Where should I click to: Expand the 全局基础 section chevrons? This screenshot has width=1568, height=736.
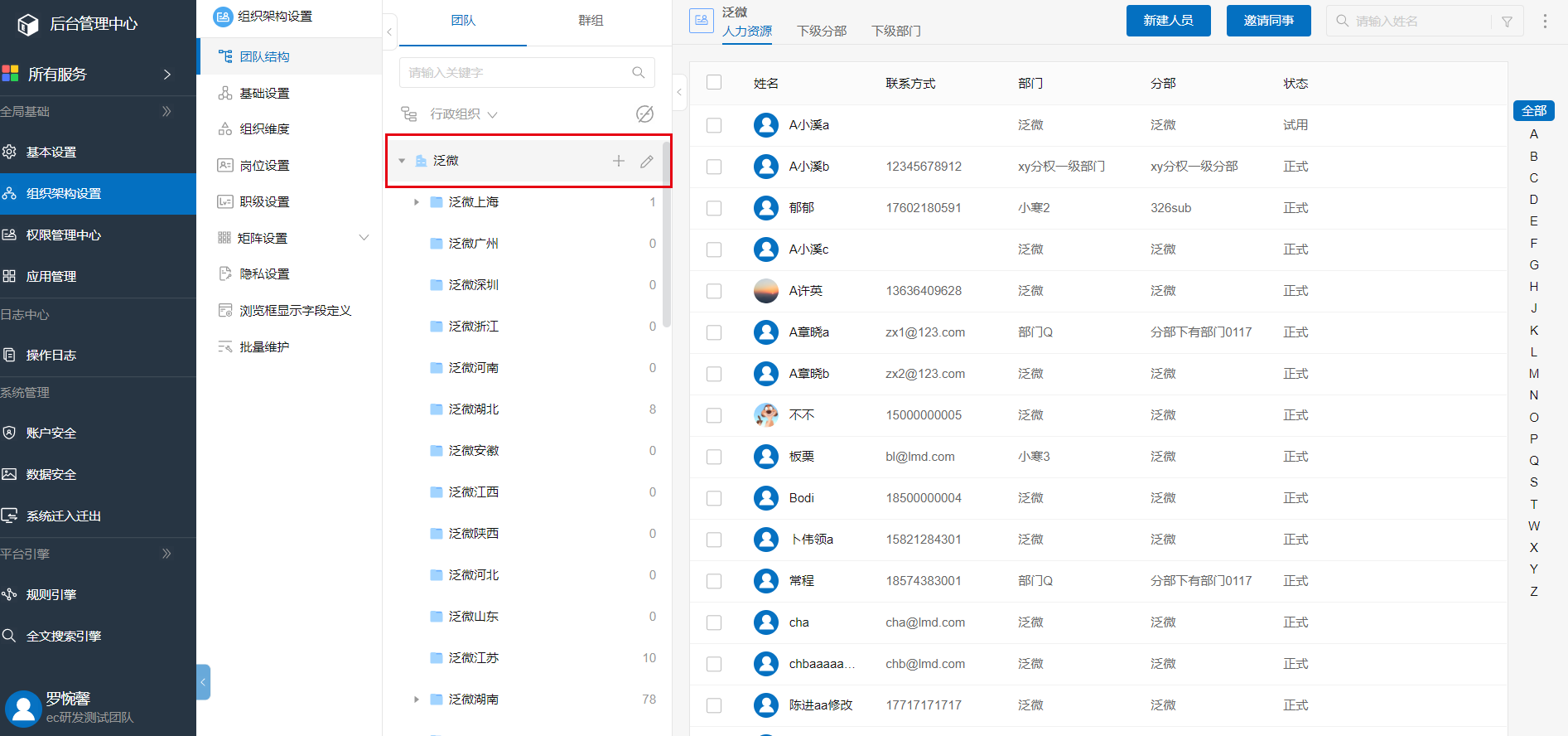point(166,111)
